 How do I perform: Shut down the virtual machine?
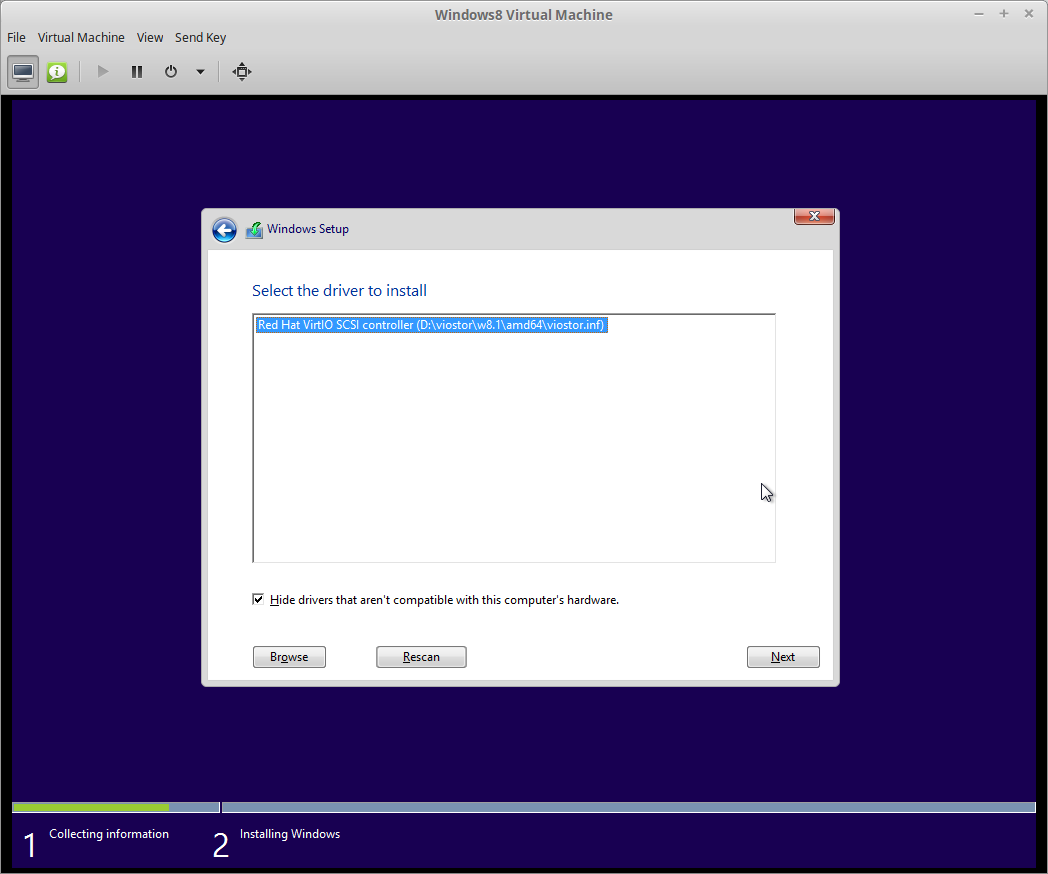point(171,71)
